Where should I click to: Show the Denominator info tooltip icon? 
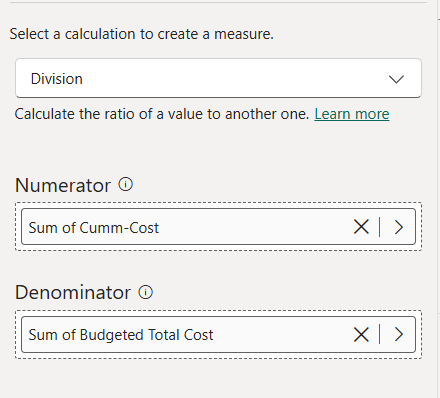(x=146, y=292)
